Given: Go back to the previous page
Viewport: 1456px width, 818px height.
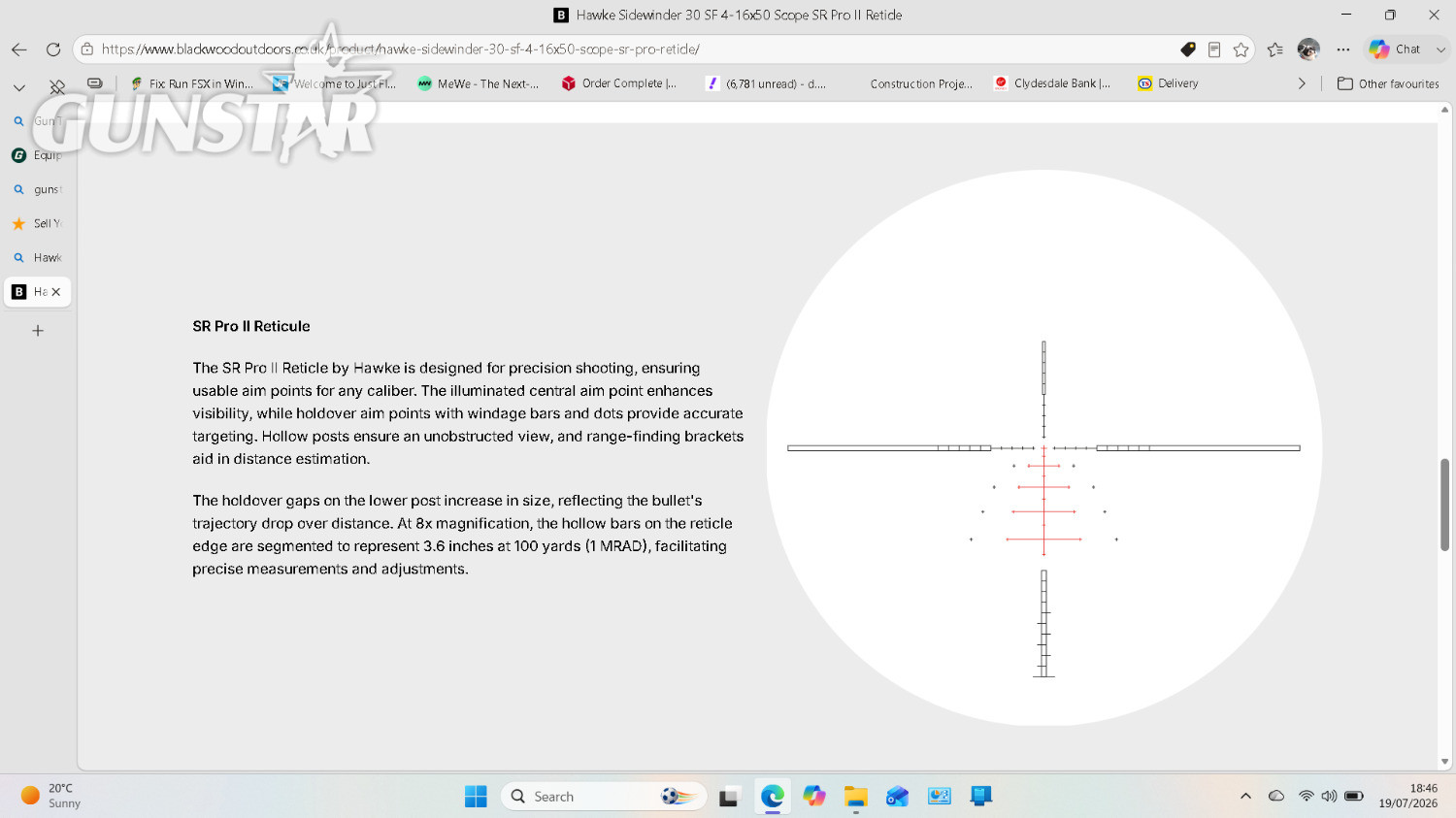Looking at the screenshot, I should tap(18, 49).
